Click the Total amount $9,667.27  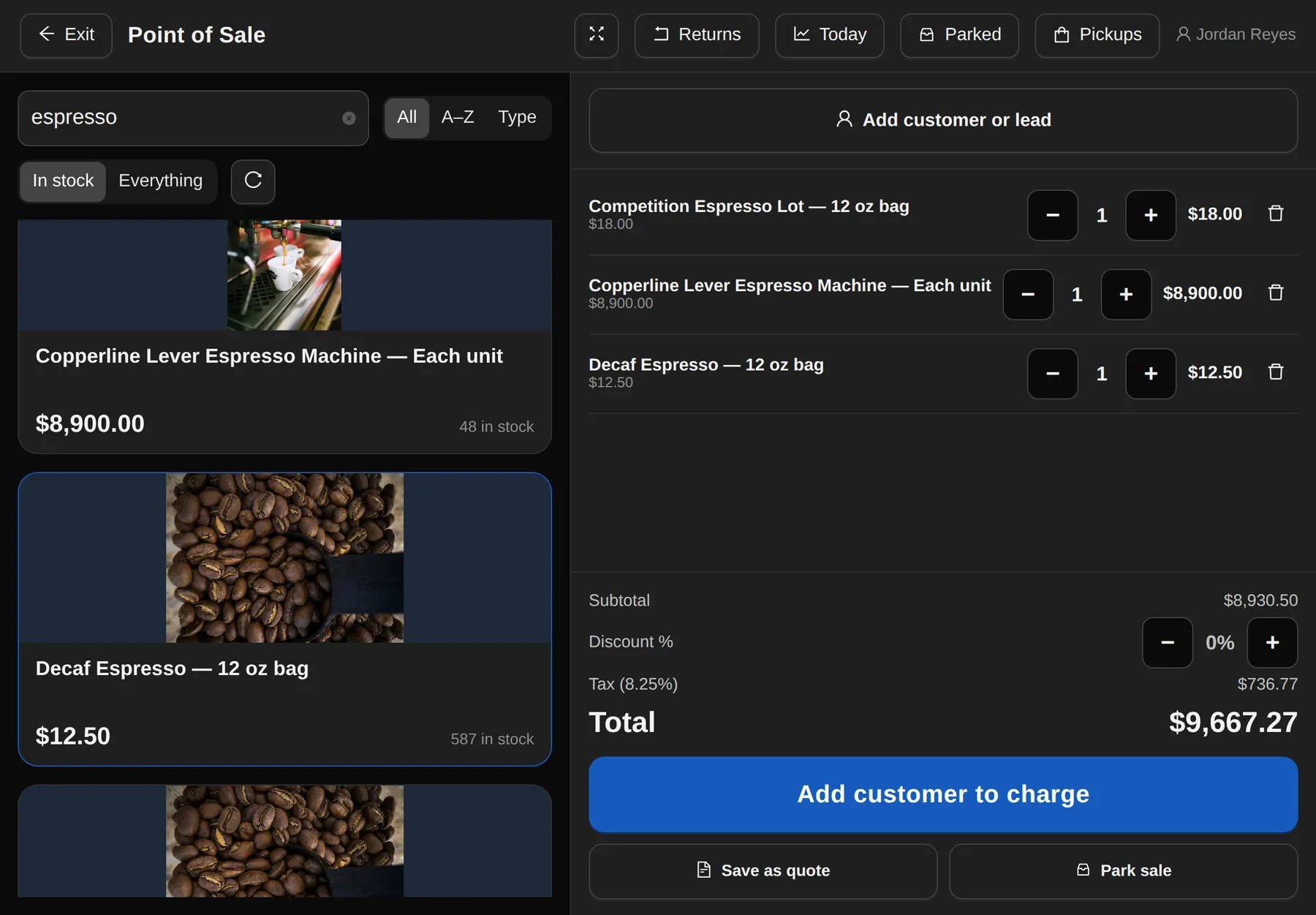(1233, 723)
